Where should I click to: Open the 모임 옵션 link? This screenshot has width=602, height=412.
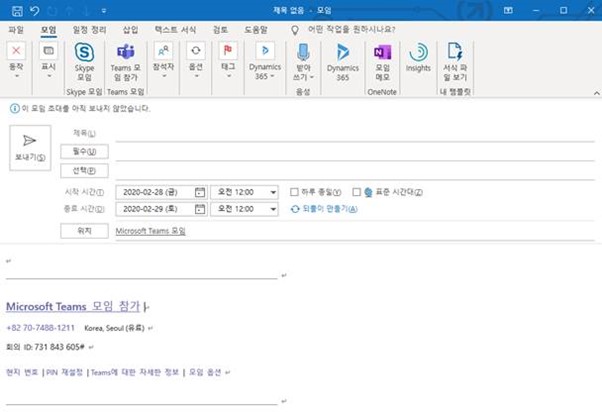(205, 372)
